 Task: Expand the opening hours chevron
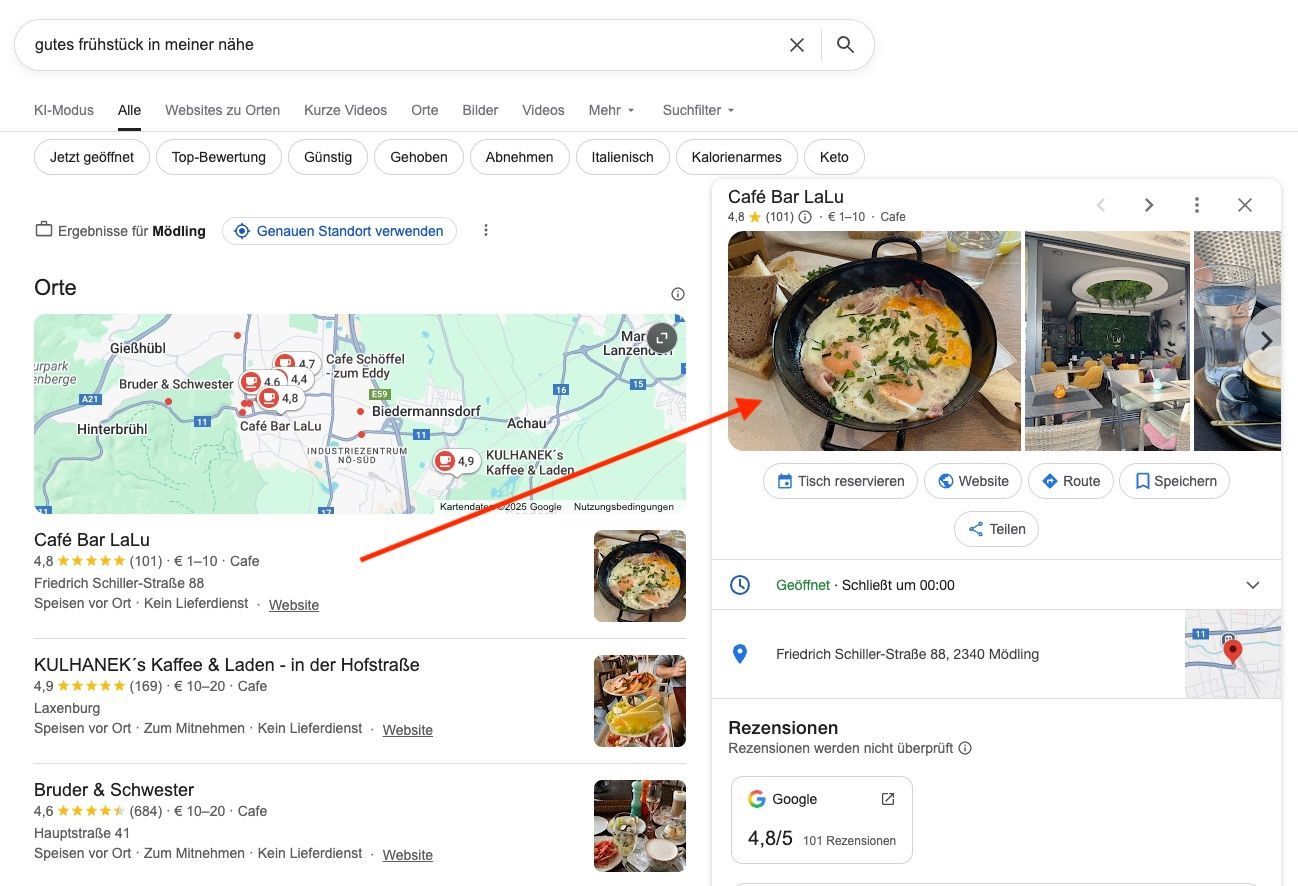tap(1253, 585)
